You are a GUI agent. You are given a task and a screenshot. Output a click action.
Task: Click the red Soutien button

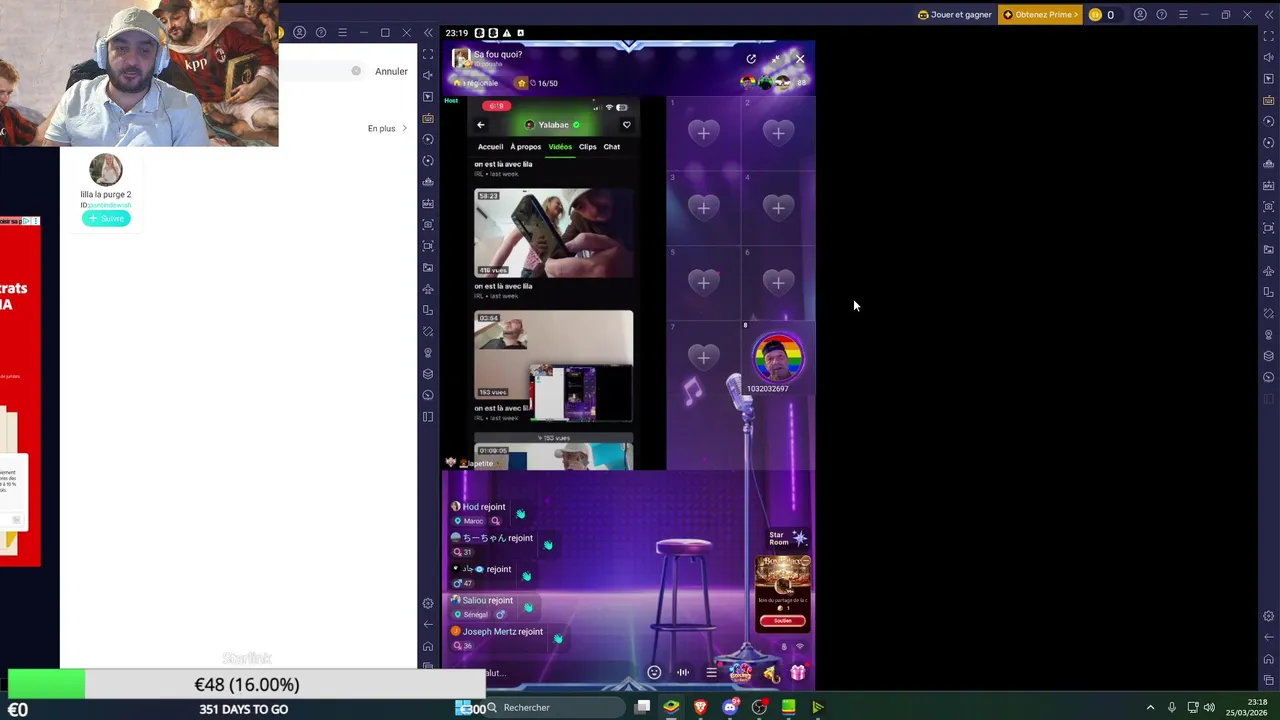coord(783,621)
